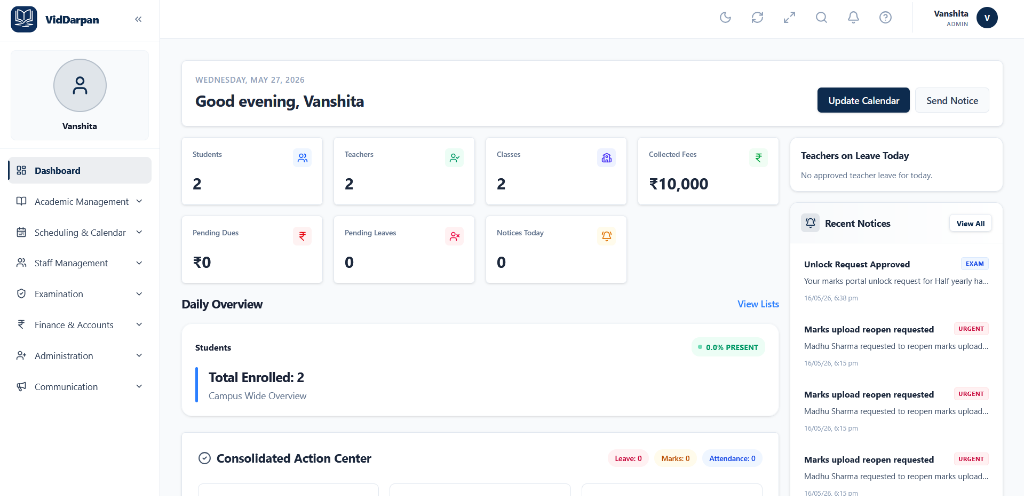Screen dimensions: 1024x496
Task: Click the Total Enrolled: 2 text
Action: tap(257, 377)
